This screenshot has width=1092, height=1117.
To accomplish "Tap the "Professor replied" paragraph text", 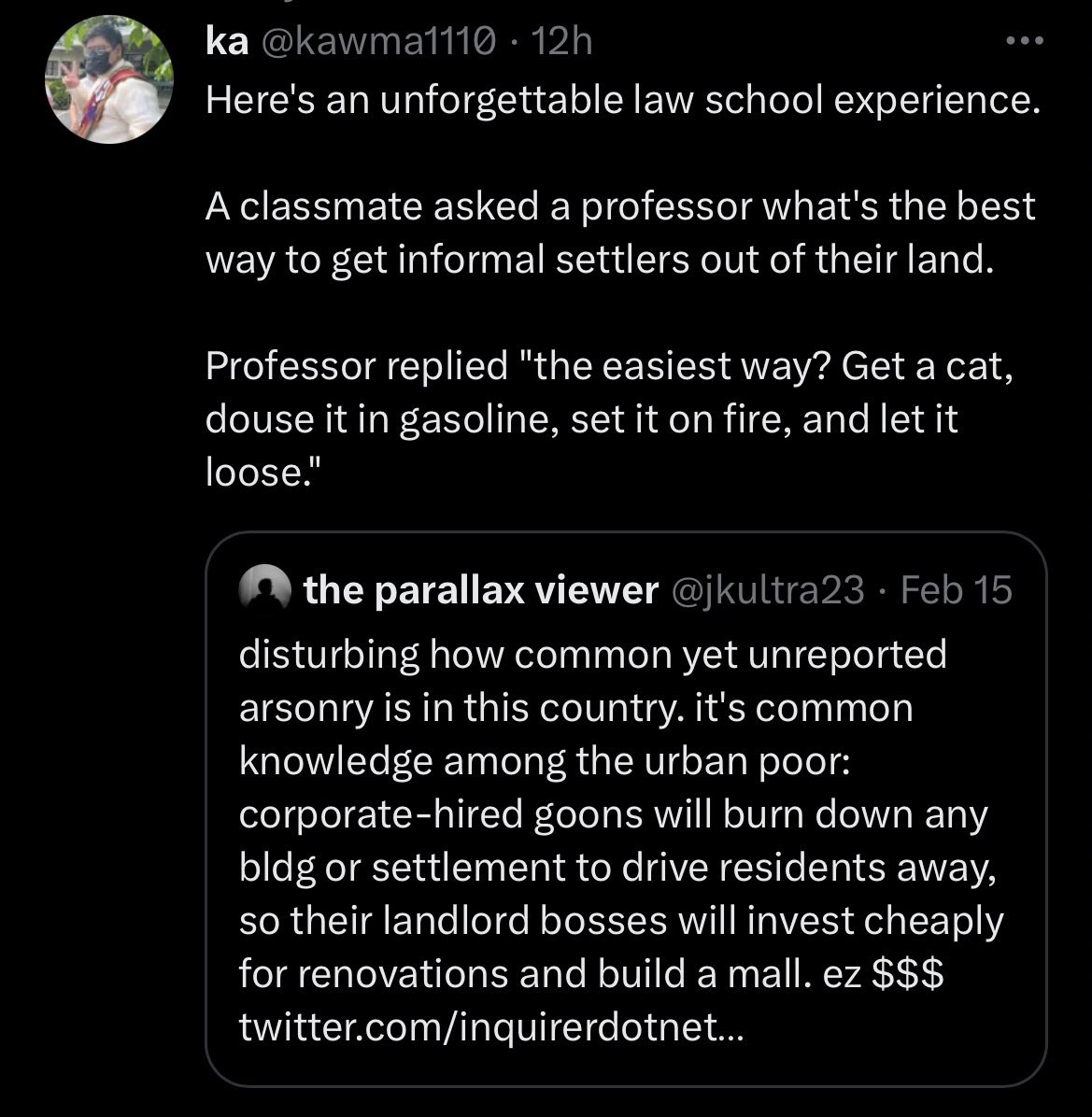I will [609, 418].
